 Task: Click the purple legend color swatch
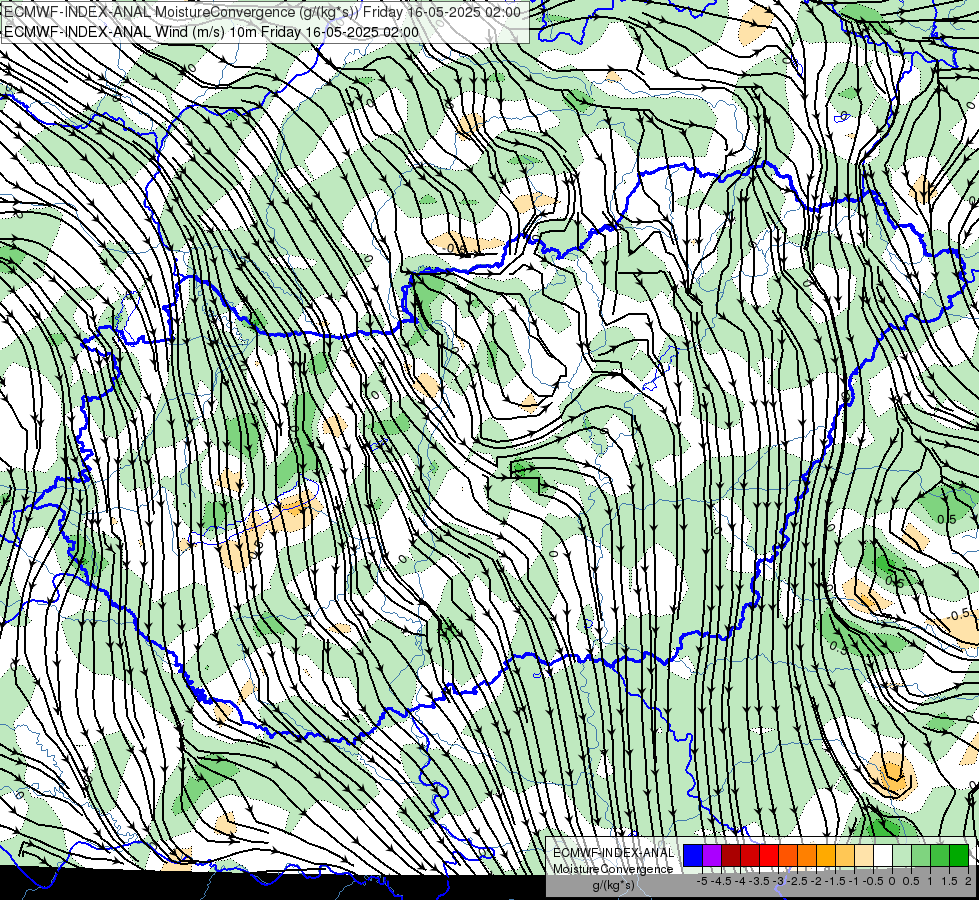tap(712, 856)
